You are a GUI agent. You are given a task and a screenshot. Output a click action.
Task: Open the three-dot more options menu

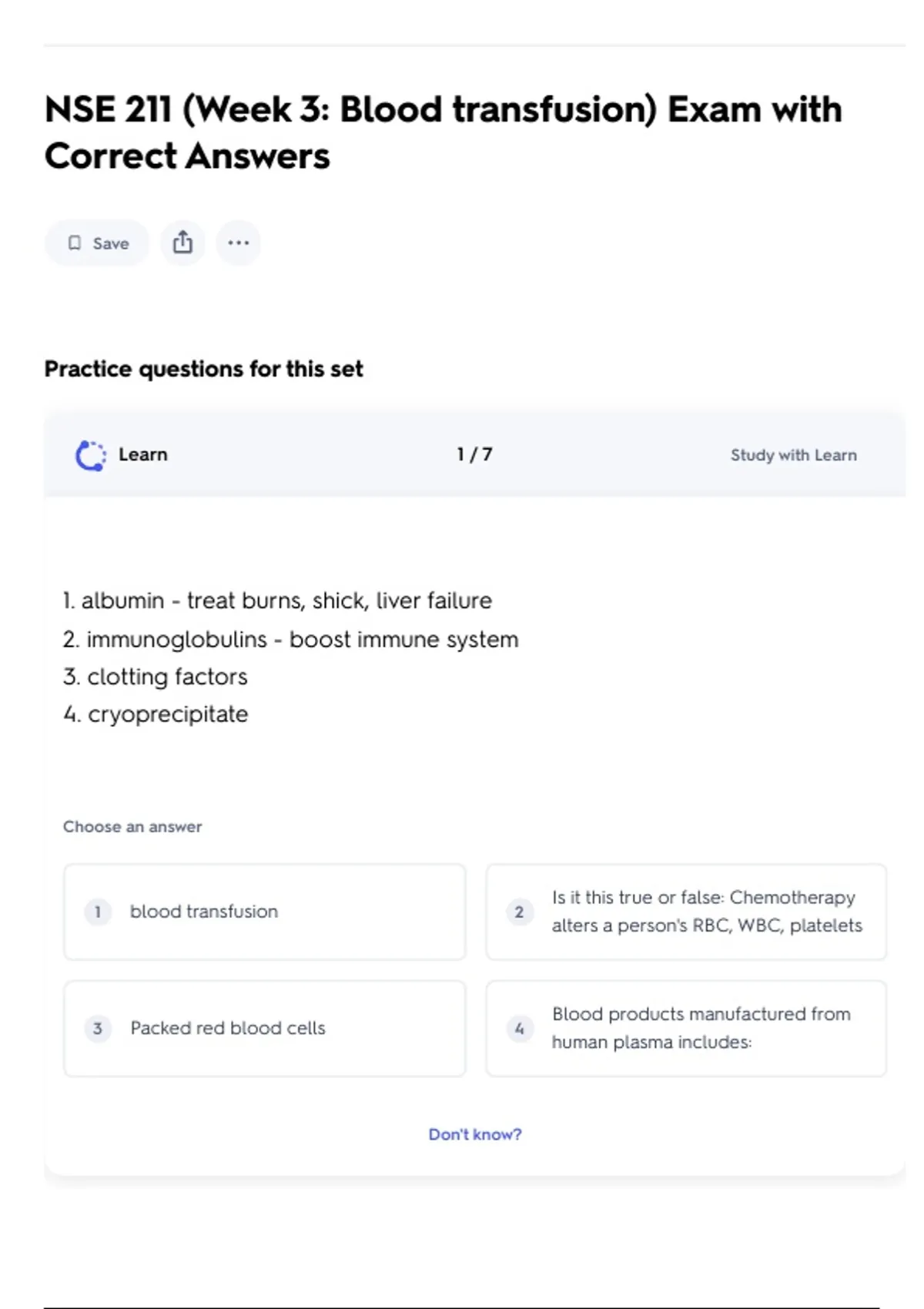(239, 243)
